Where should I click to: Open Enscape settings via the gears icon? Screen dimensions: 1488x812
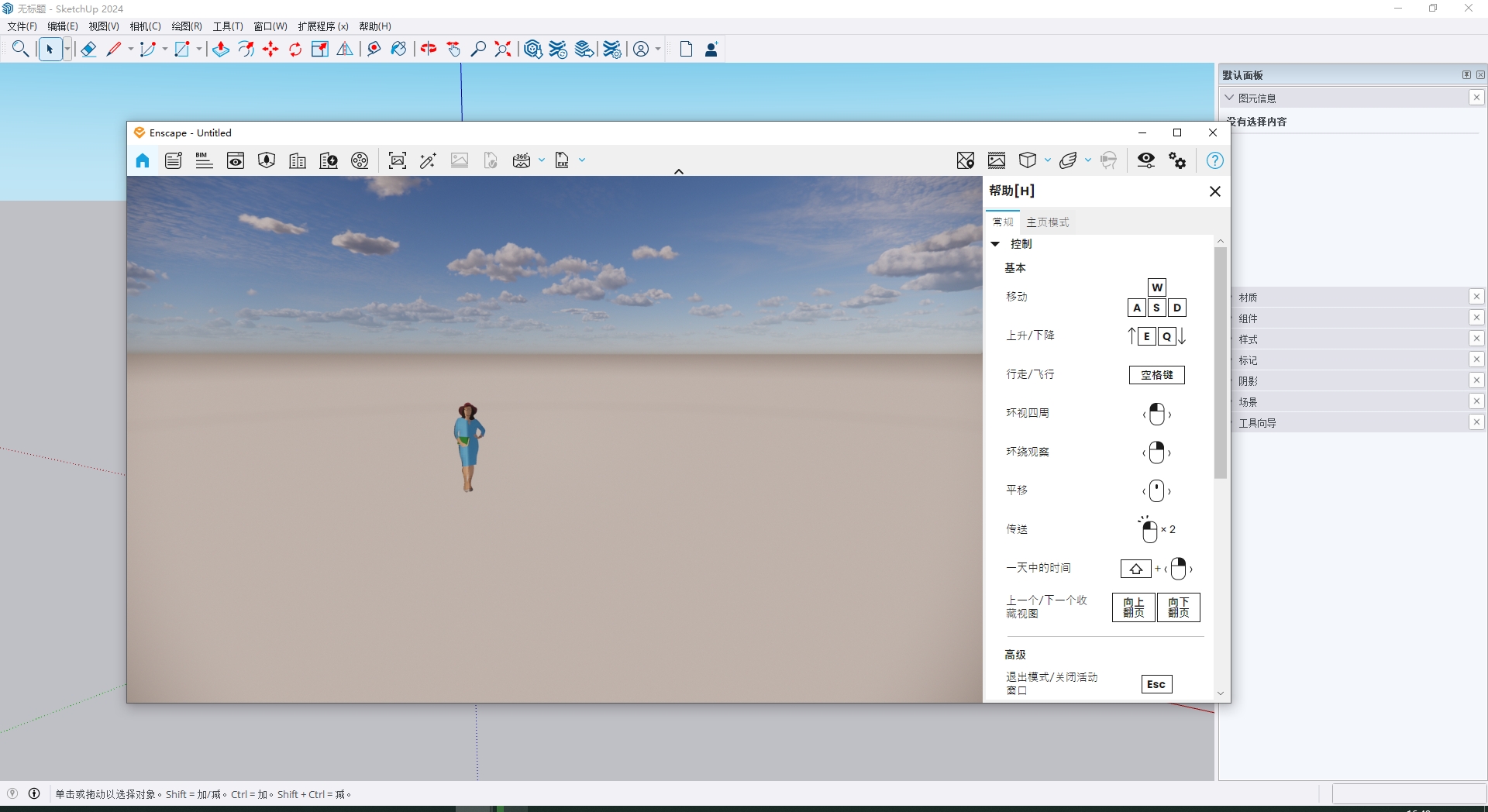1177,160
